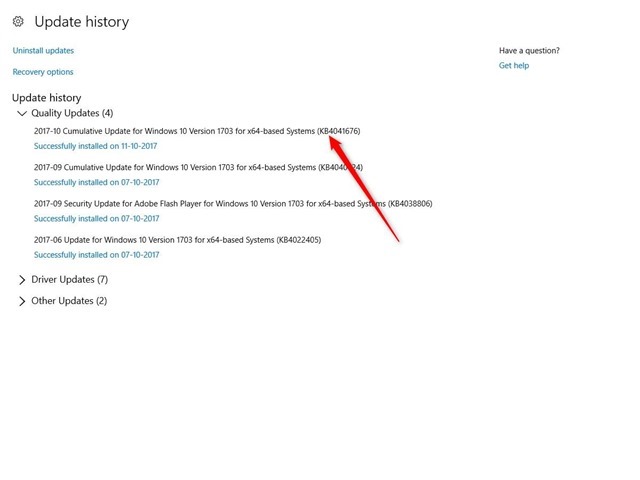Open the Recovery options link
This screenshot has width=640, height=480.
(43, 72)
